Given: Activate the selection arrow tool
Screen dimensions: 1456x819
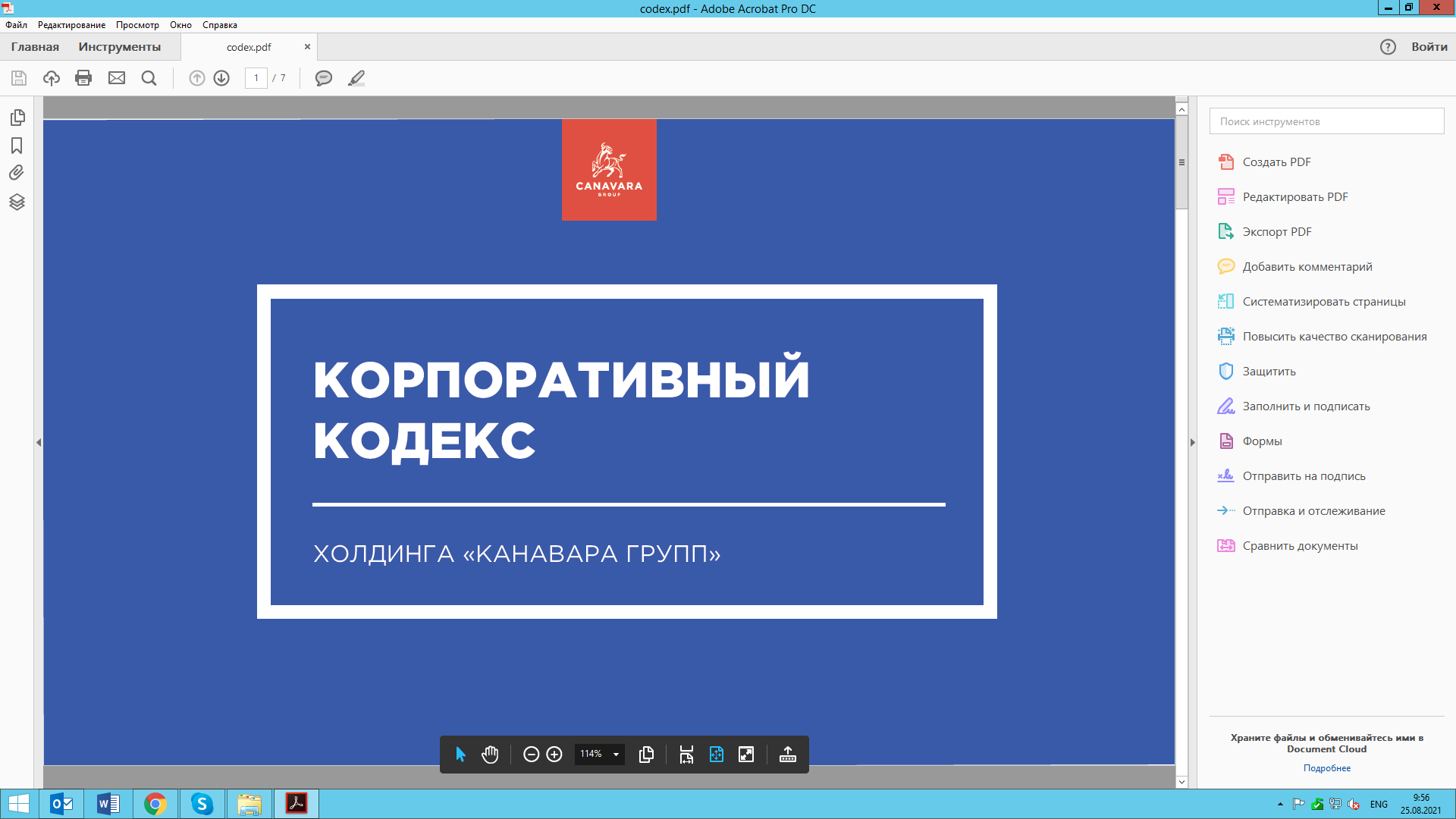Looking at the screenshot, I should click(x=460, y=755).
